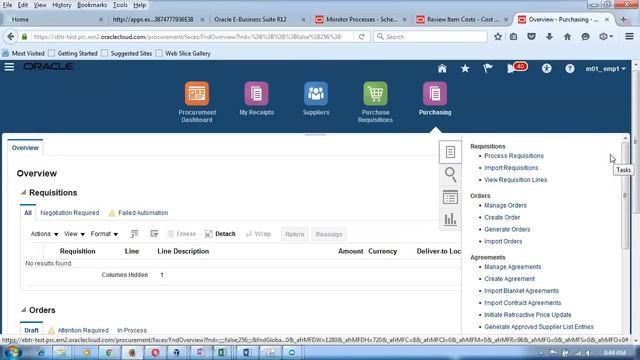Click the Firefox Search input field
The height and width of the screenshot is (360, 640).
(x=430, y=37)
